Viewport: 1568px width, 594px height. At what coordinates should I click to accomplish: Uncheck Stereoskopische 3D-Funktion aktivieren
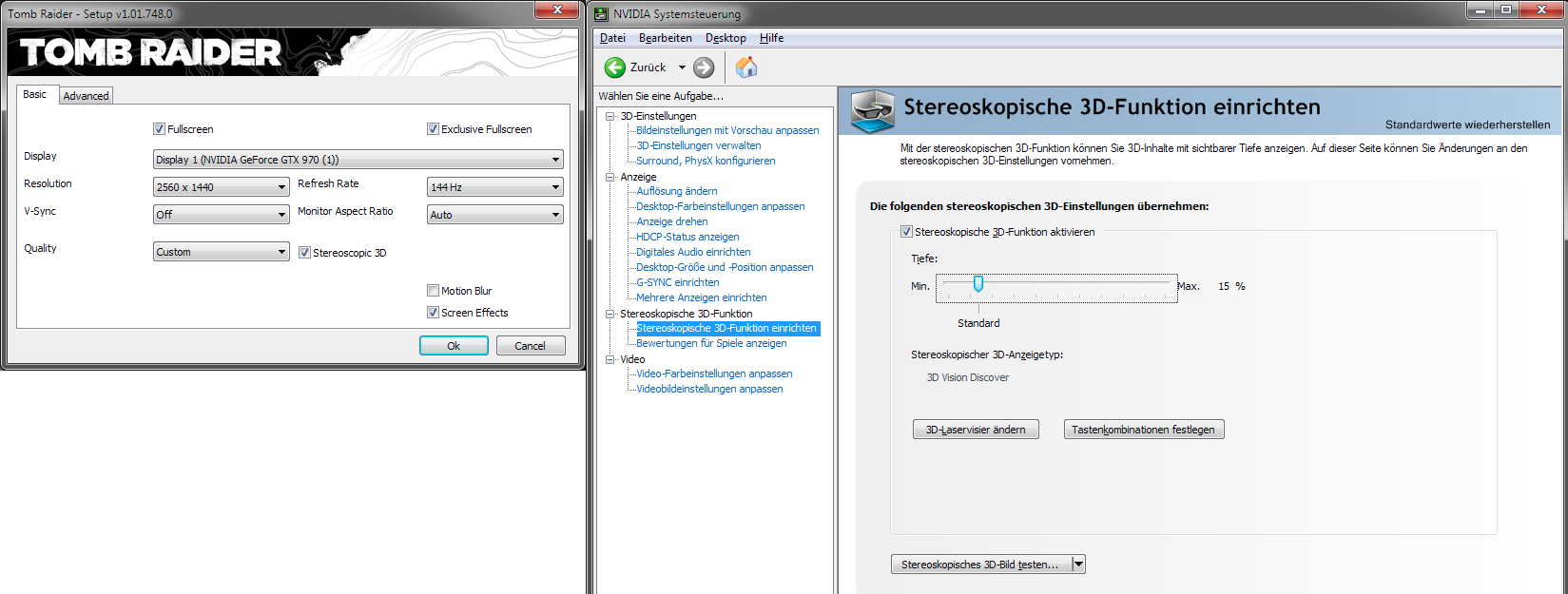906,232
